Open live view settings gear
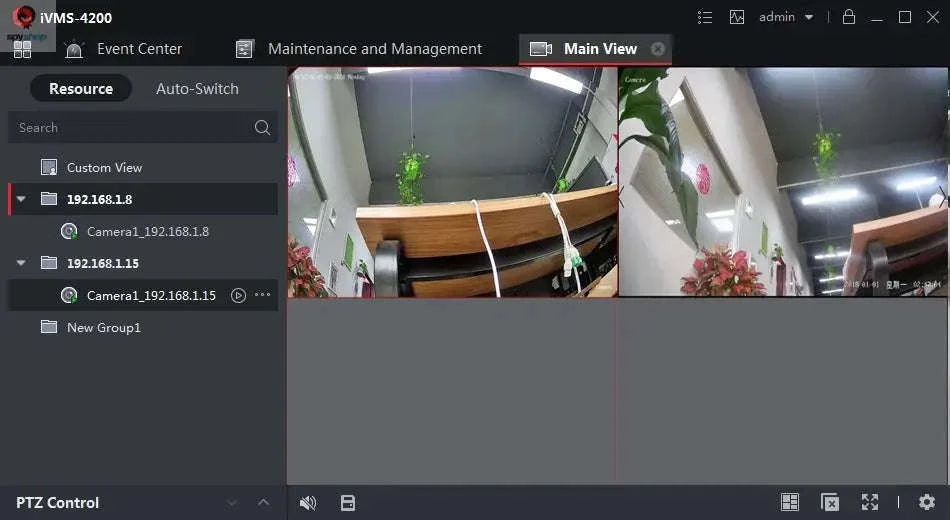The image size is (950, 520). pos(927,502)
